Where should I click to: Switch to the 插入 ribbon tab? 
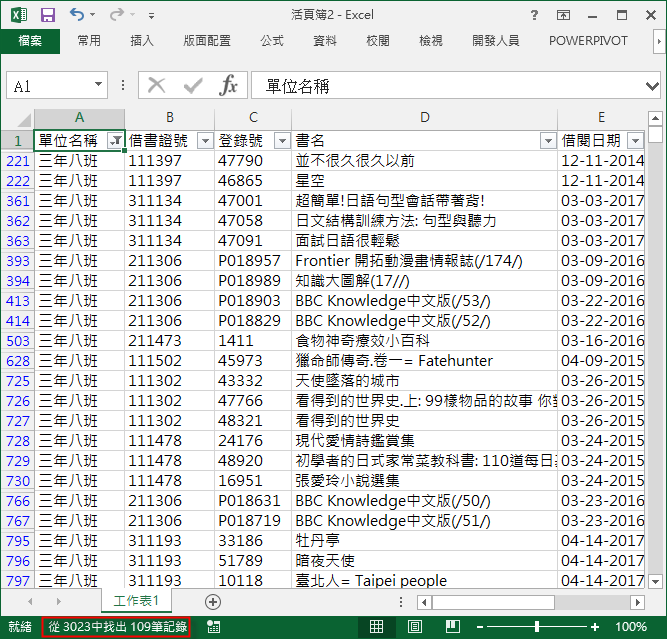142,41
